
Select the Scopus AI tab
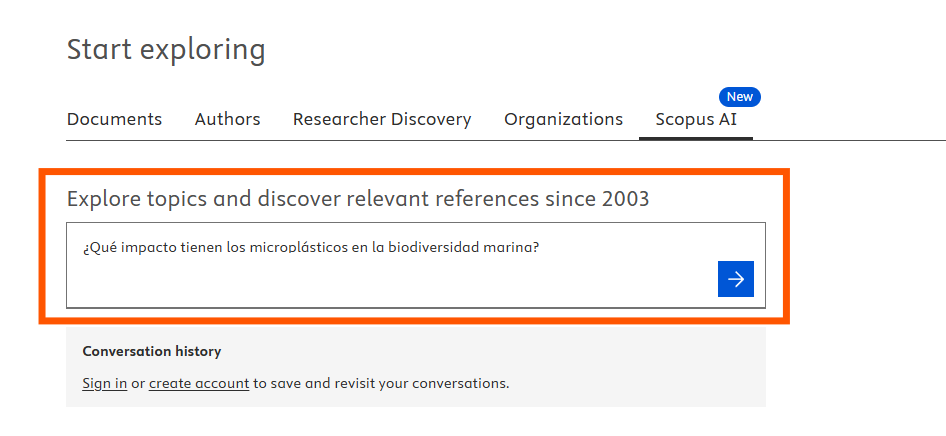click(x=696, y=119)
